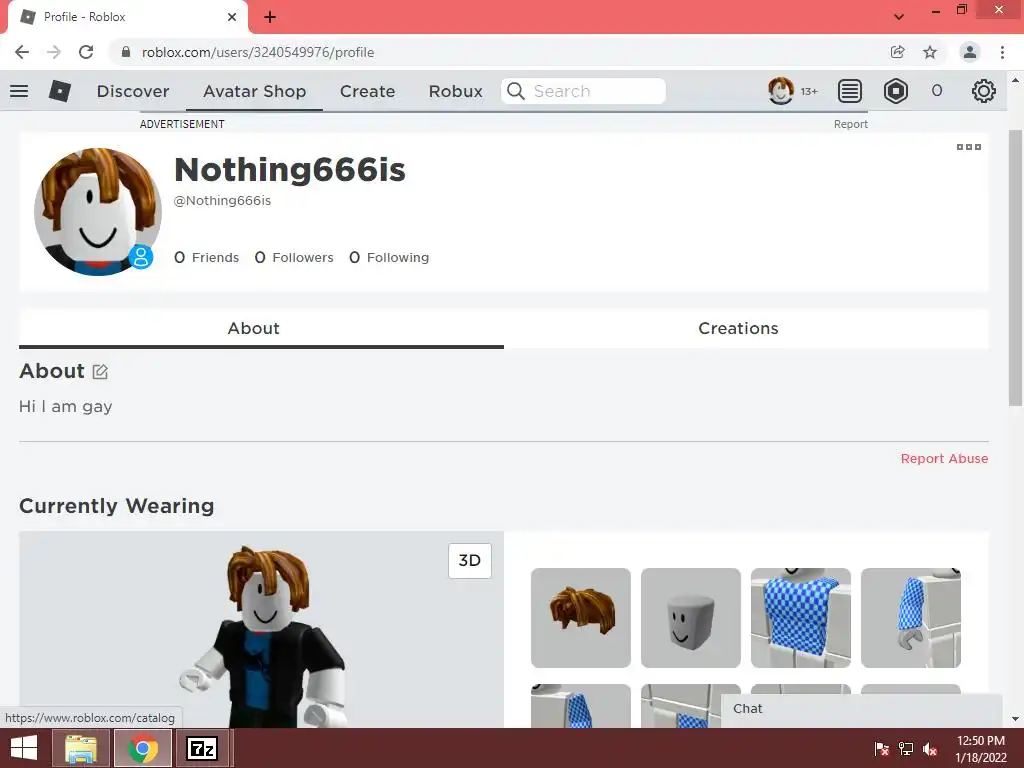Go to the Discover page
The width and height of the screenshot is (1024, 768).
(133, 91)
